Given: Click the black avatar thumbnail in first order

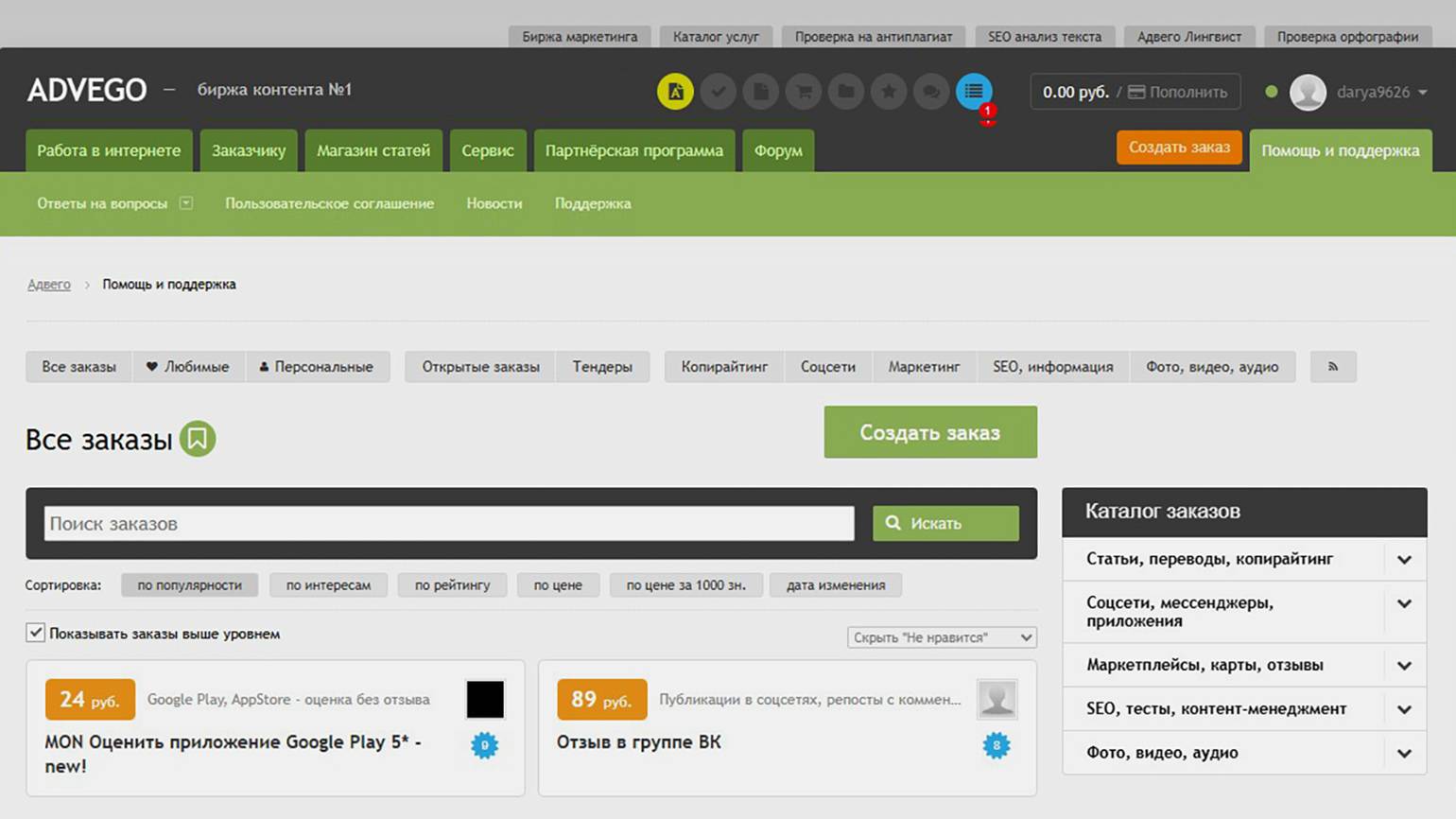Looking at the screenshot, I should coord(485,700).
